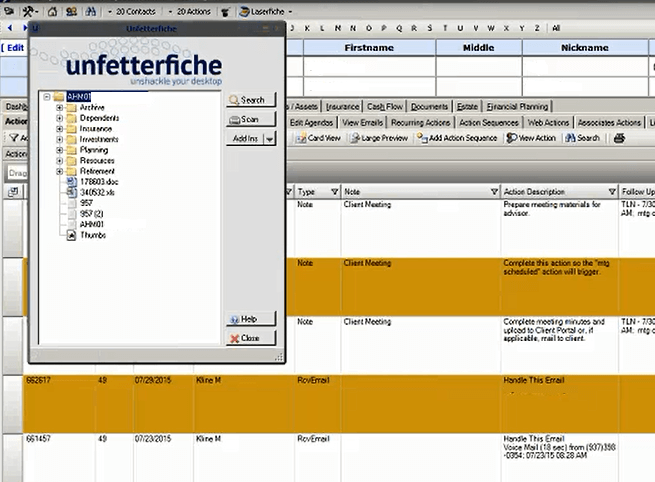Open the Action Description column filter
Screen dimensions: 655x482
tap(612, 192)
